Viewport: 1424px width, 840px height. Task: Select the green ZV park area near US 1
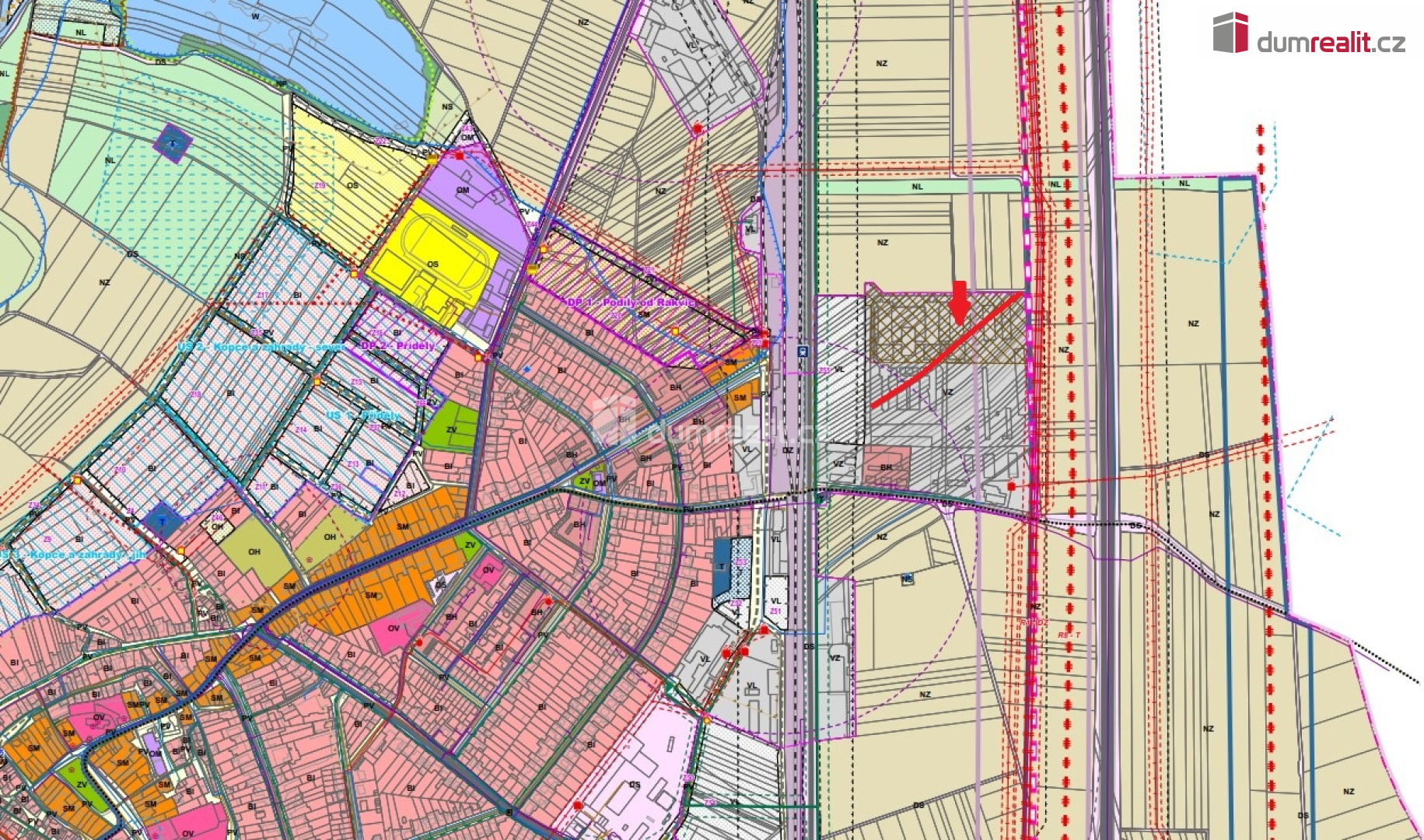tap(450, 429)
